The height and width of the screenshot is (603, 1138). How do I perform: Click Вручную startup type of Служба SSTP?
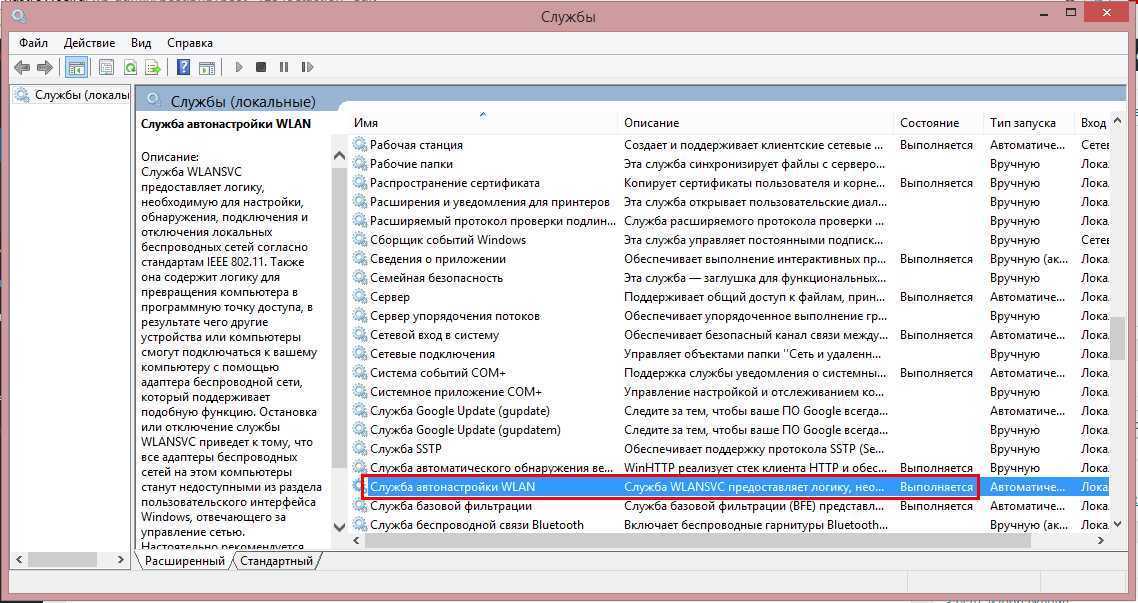coord(1015,448)
